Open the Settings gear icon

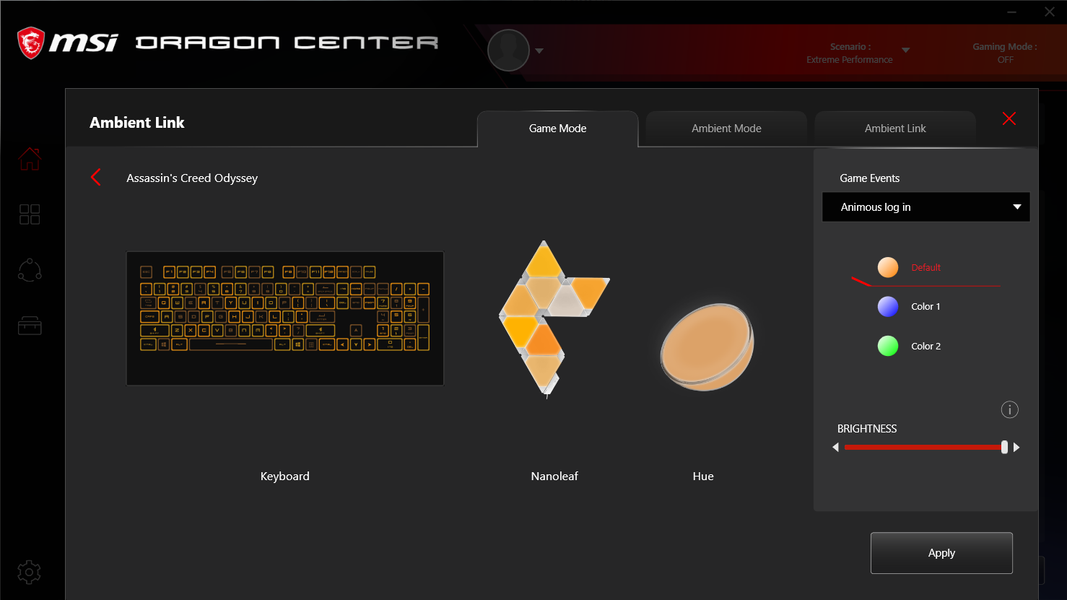[29, 572]
